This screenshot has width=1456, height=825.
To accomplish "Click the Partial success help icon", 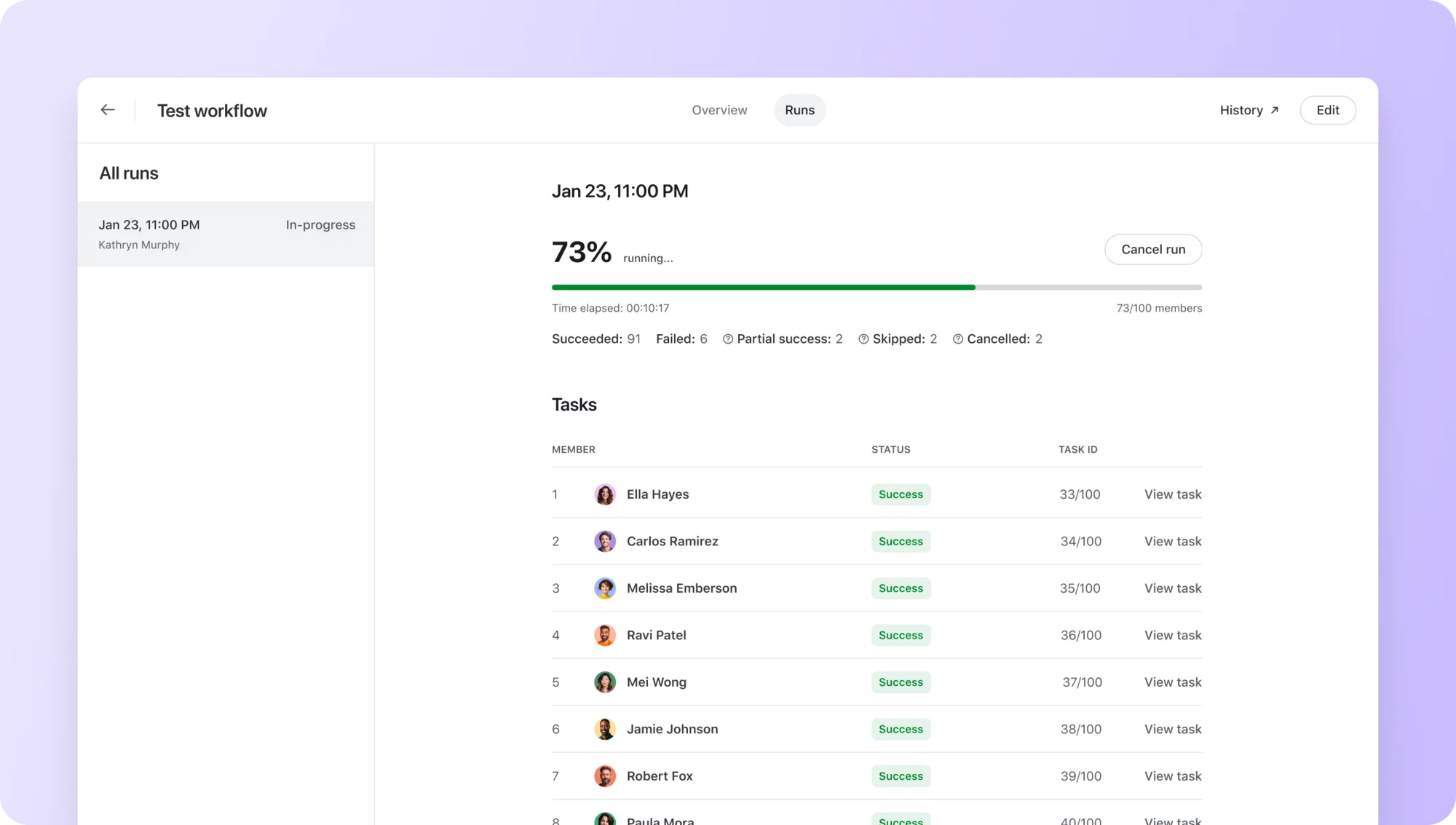I will click(727, 339).
